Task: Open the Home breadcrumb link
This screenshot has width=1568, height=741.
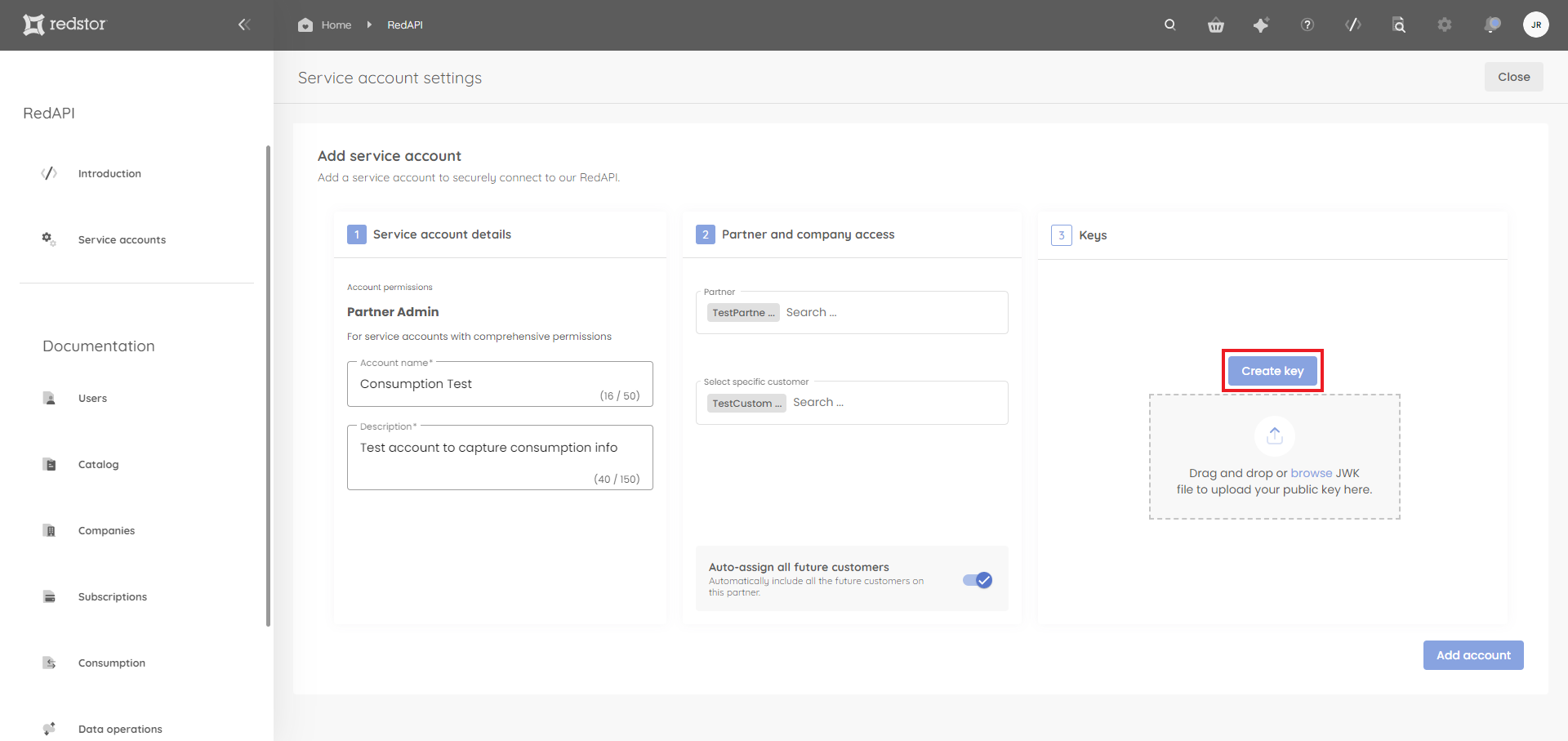Action: pos(336,25)
